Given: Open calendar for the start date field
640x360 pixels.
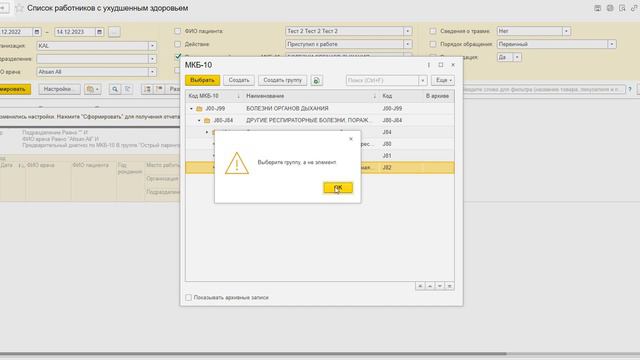Looking at the screenshot, I should coord(37,32).
